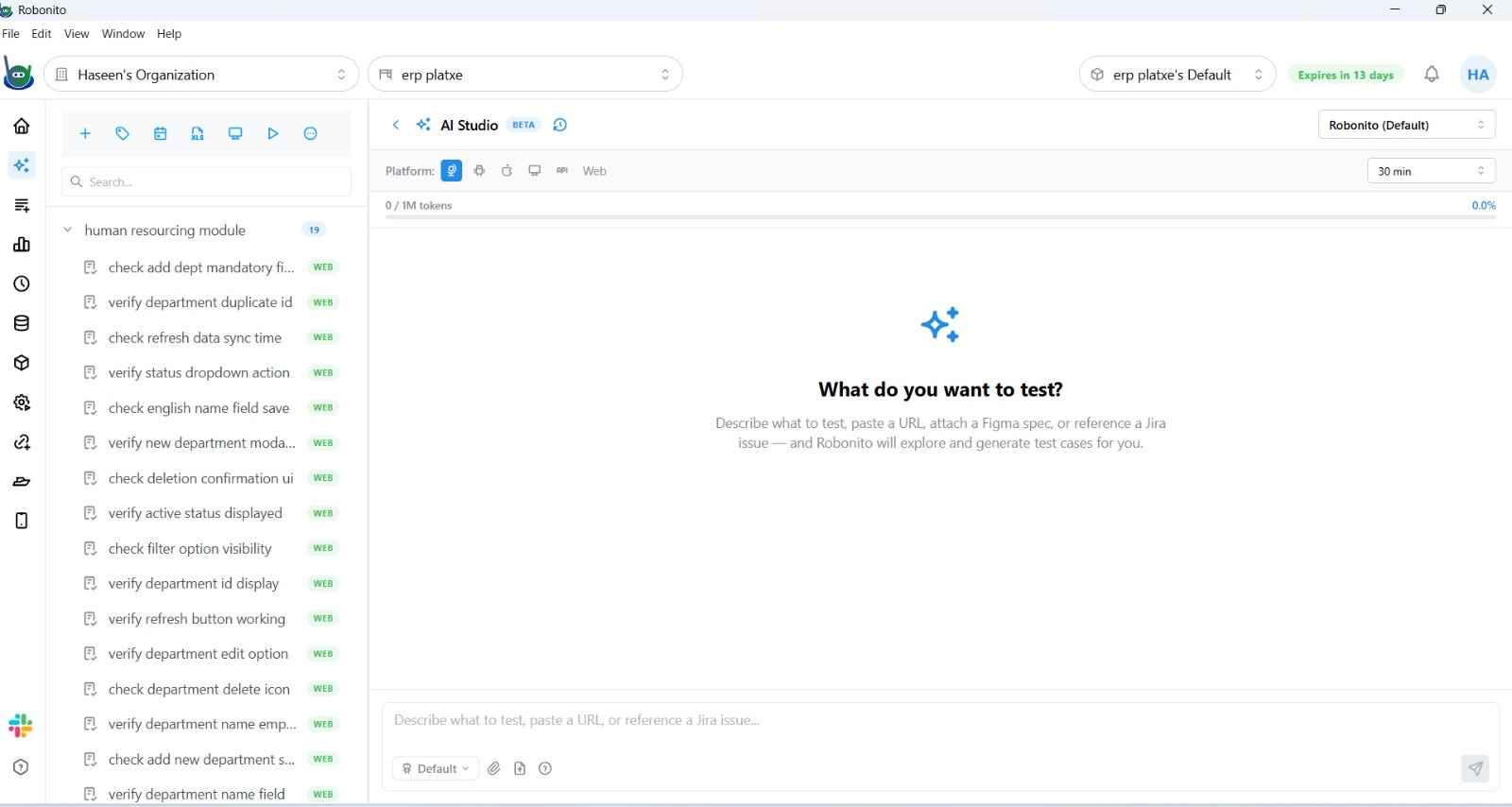Viewport: 1512px width, 807px height.
Task: Click the Expires in 13 days badge
Action: point(1346,75)
